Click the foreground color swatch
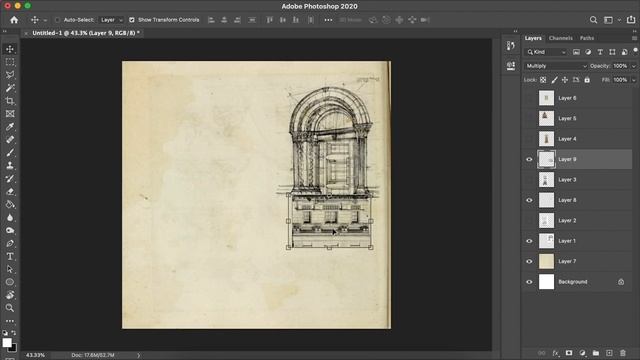 pos(7,342)
